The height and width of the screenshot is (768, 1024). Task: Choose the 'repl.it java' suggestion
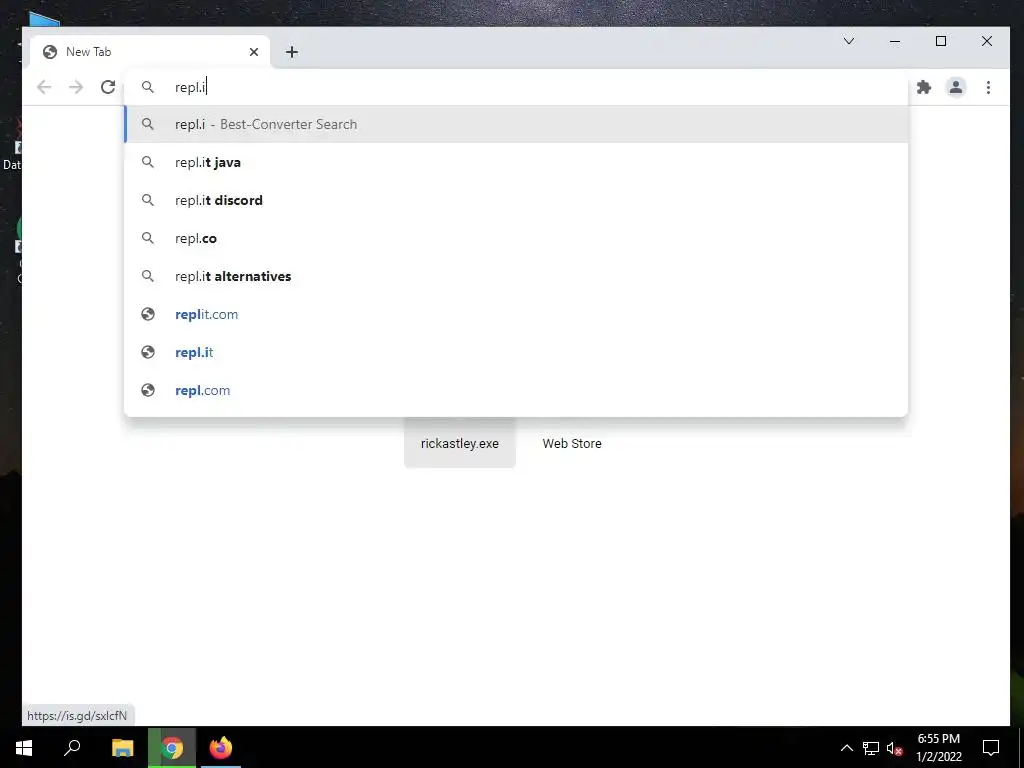pos(516,162)
